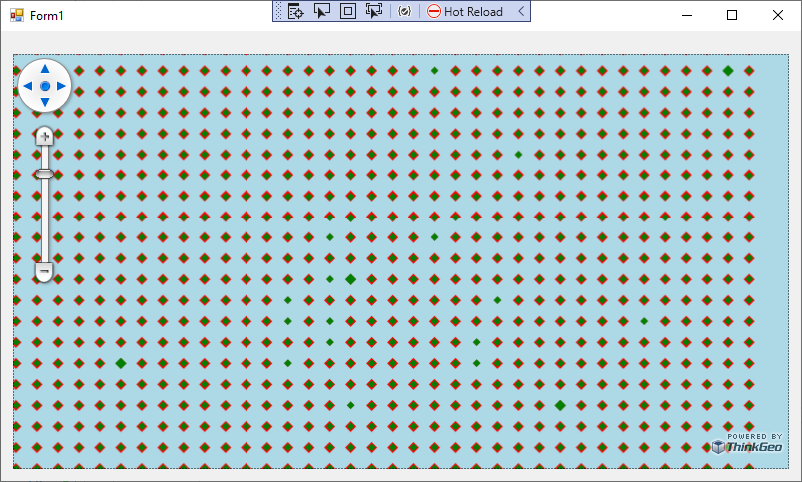This screenshot has height=482, width=802.
Task: Pan map left with west arrow
Action: click(x=28, y=86)
